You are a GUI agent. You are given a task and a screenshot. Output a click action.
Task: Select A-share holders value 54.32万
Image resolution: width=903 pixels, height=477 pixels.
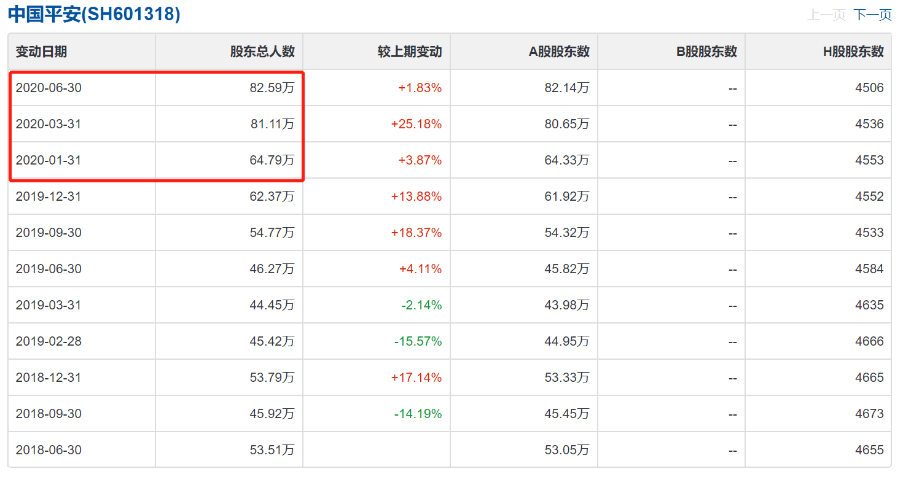(x=567, y=233)
